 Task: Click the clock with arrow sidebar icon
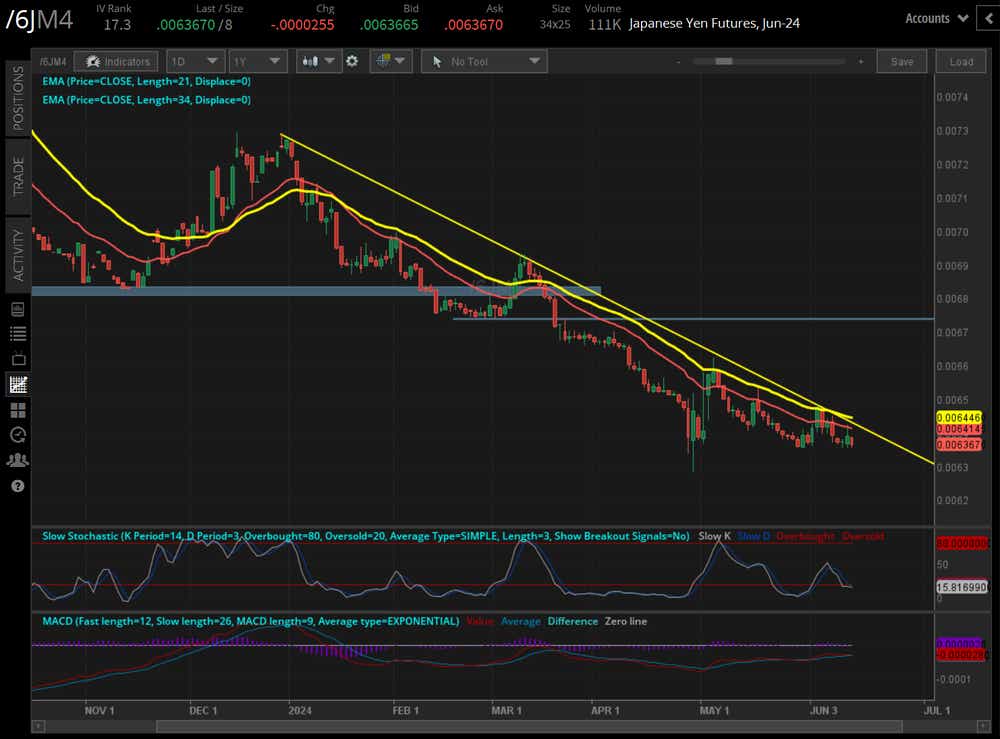click(x=17, y=435)
